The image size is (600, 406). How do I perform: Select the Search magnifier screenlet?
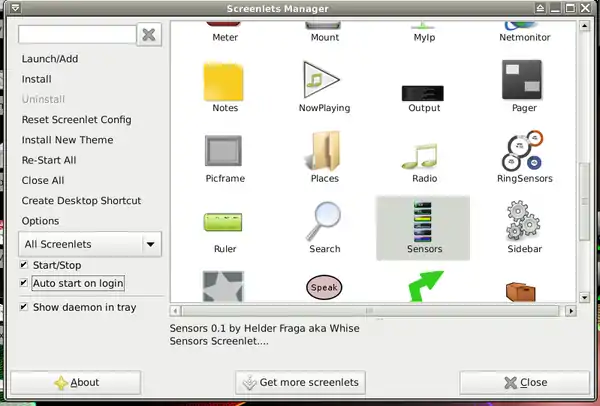pyautogui.click(x=325, y=221)
